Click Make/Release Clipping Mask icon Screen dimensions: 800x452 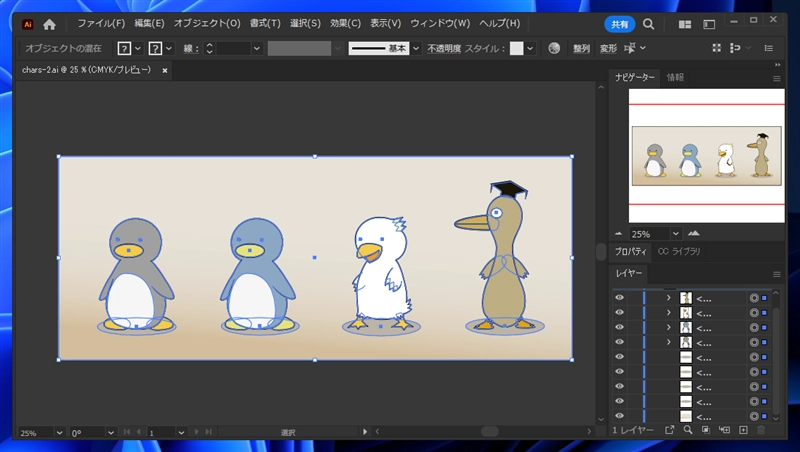706,430
